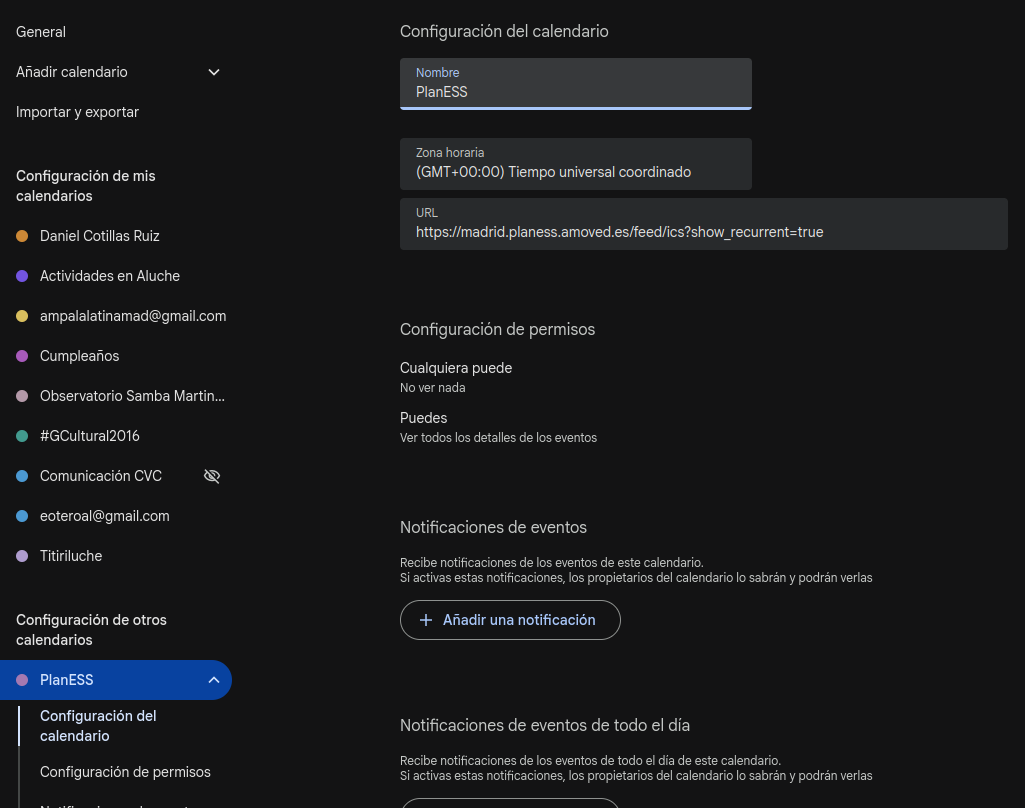Viewport: 1025px width, 808px height.
Task: Click the Nombre text field
Action: [x=575, y=91]
